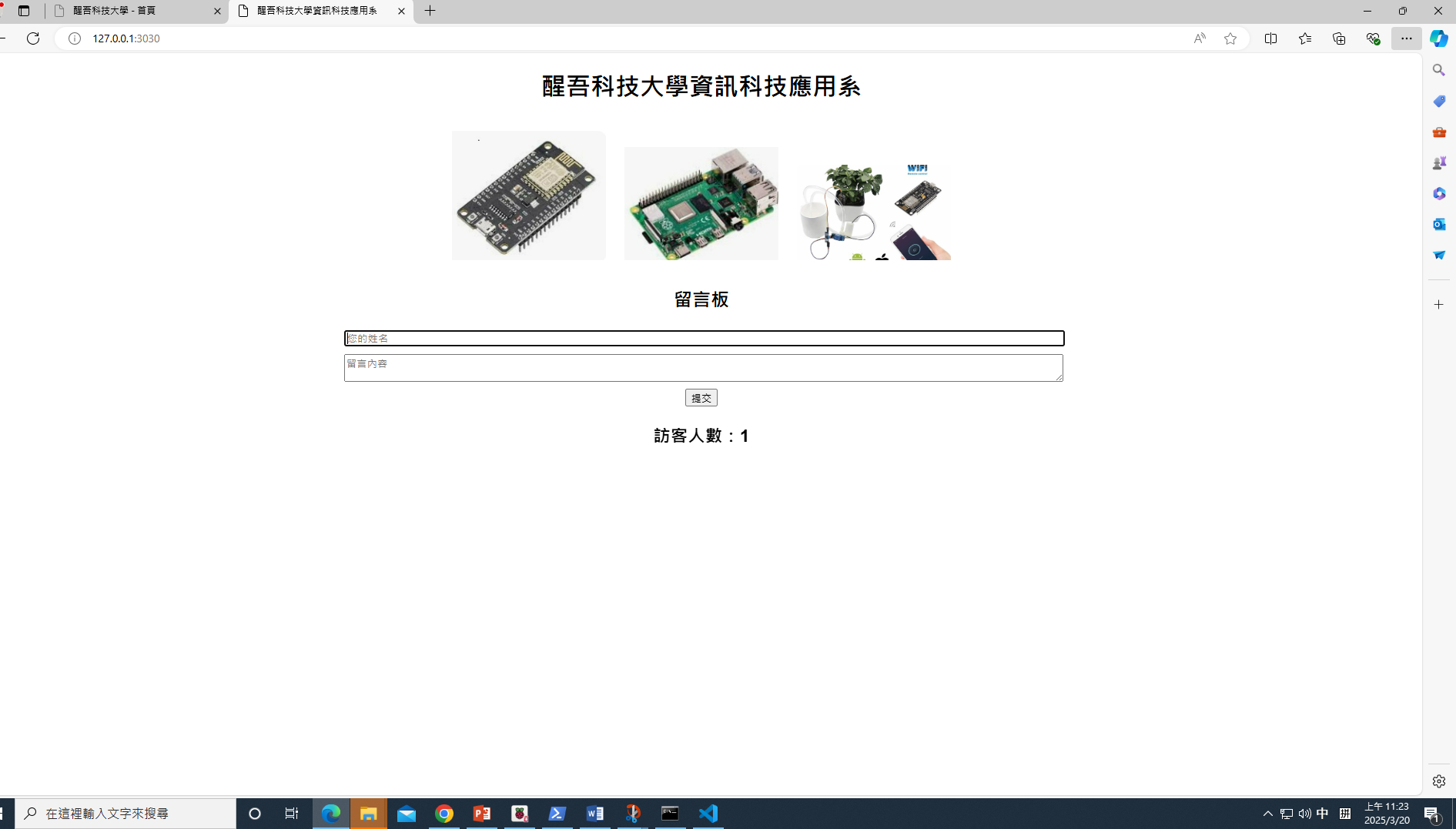Toggle the IME 中 language indicator

[x=1323, y=814]
